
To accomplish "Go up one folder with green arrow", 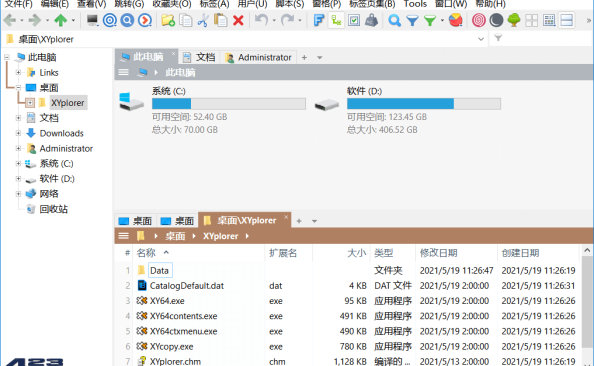I will coord(61,20).
